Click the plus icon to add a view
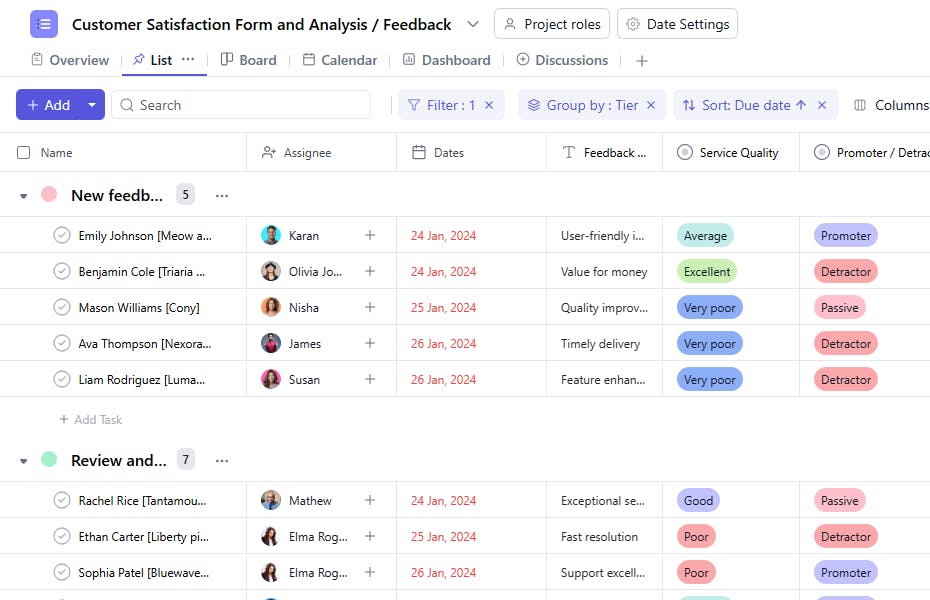 click(642, 61)
